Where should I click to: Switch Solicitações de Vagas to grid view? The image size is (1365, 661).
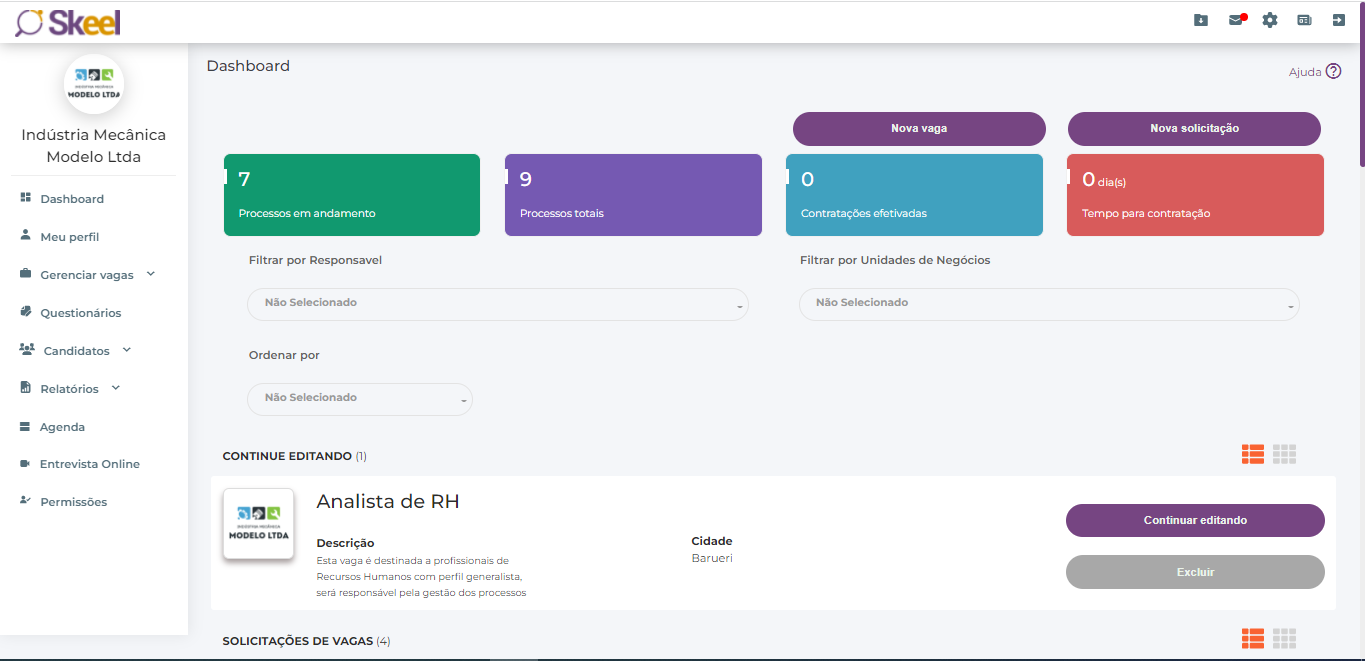point(1284,638)
